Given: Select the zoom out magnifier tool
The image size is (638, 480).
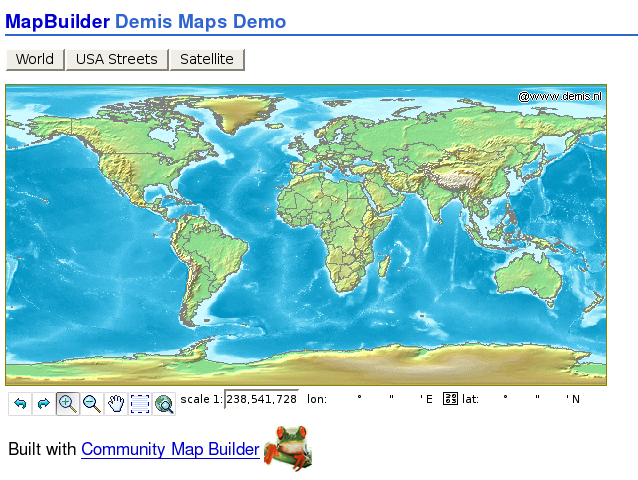Looking at the screenshot, I should 92,404.
